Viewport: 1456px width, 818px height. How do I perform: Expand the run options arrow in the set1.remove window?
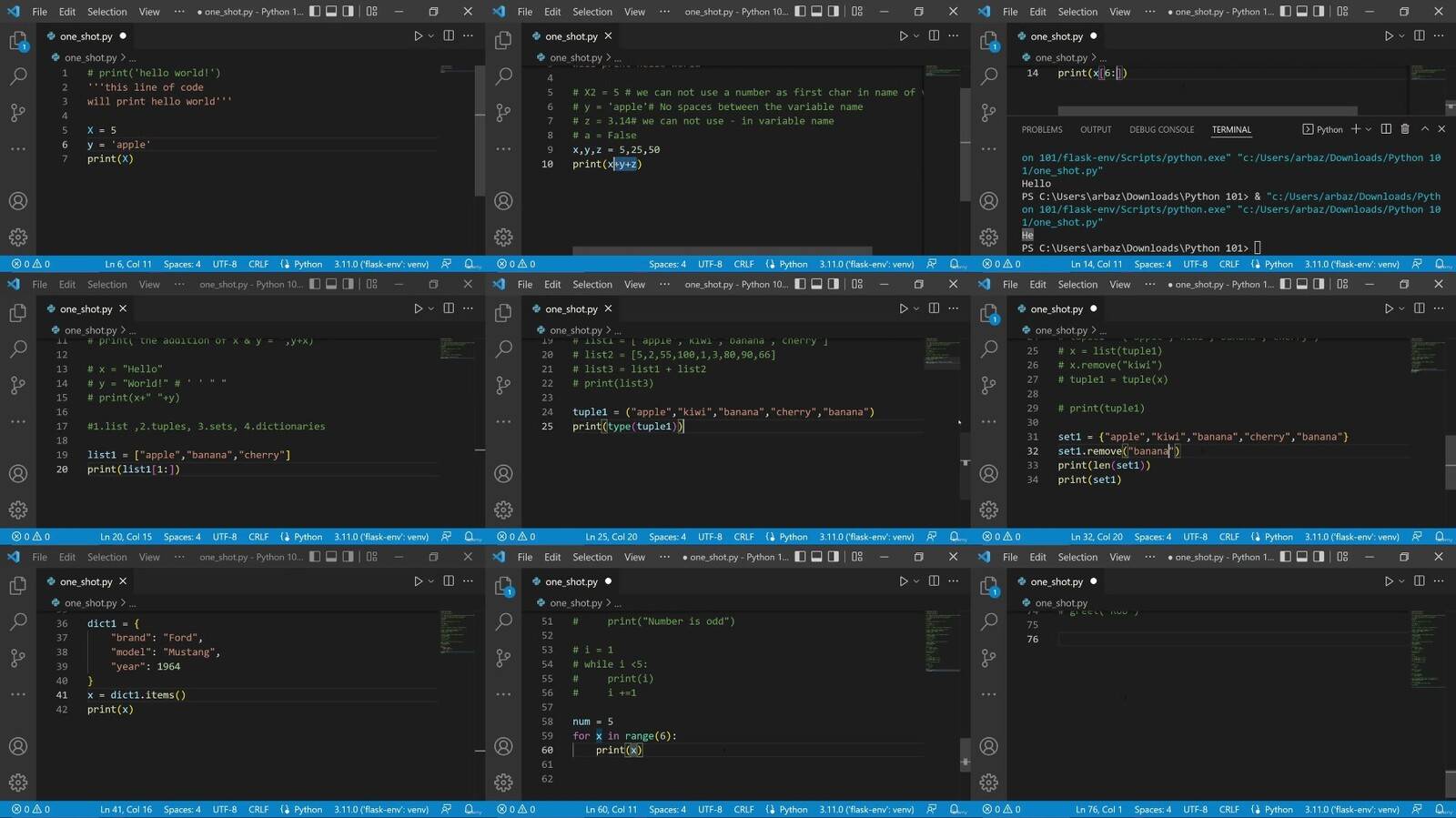1401,308
